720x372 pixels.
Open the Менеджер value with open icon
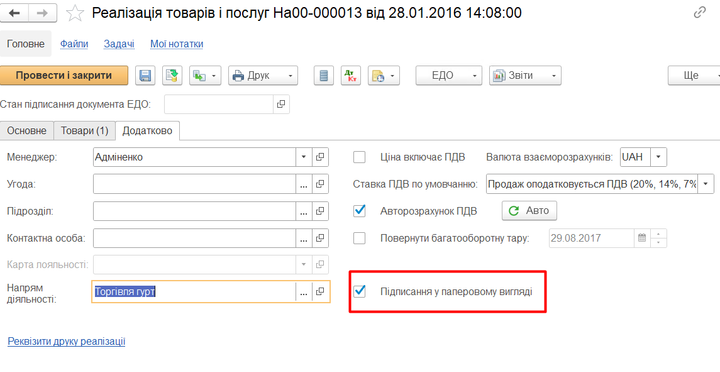[x=320, y=157]
